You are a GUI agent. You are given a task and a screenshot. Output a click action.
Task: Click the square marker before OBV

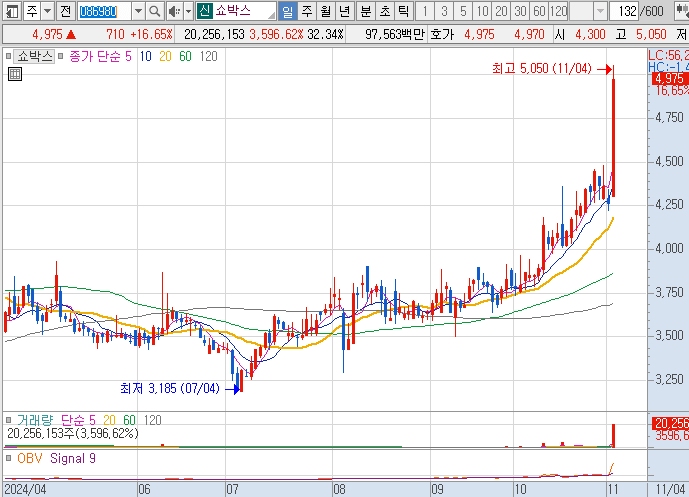(x=8, y=459)
